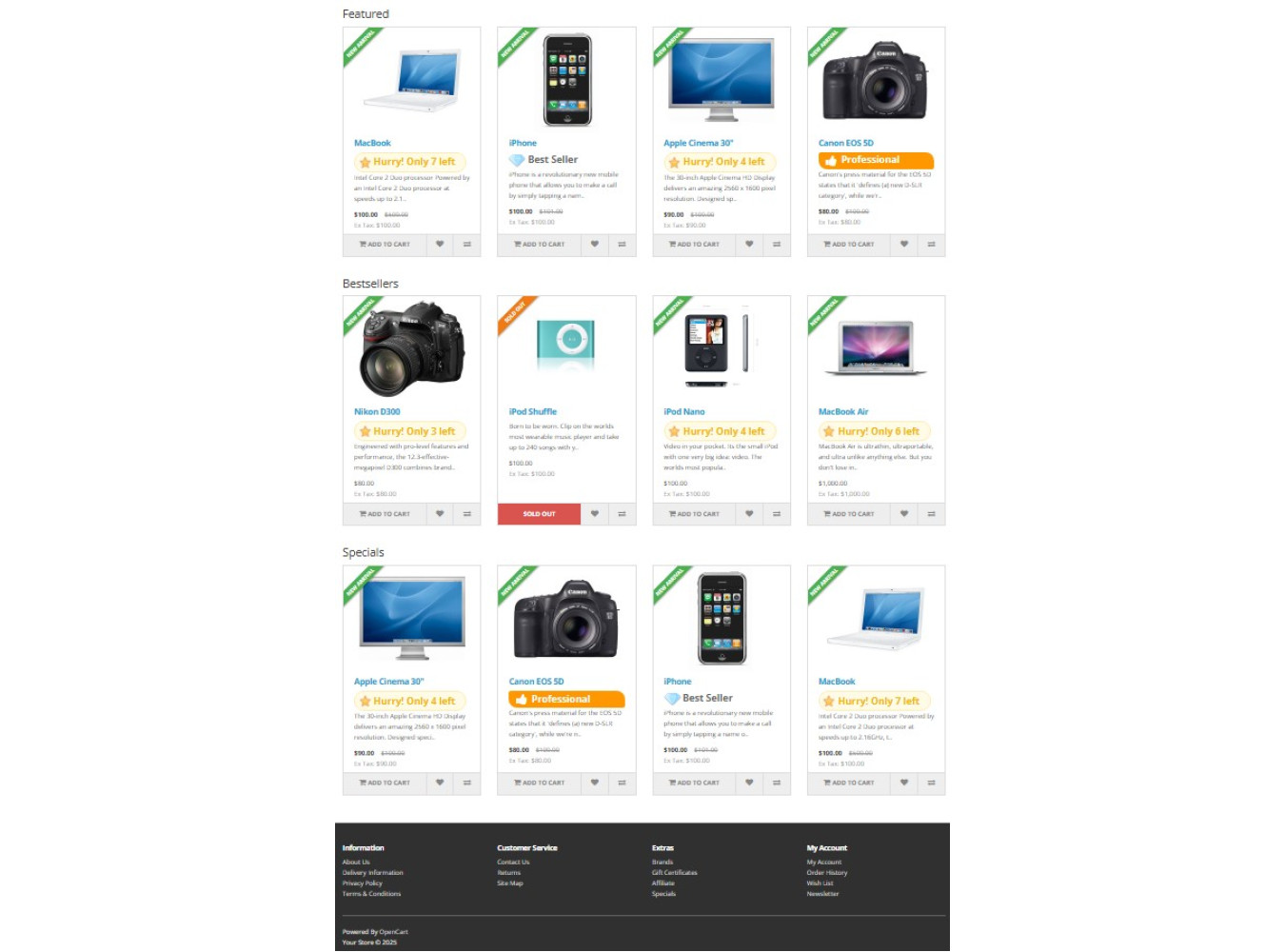Open Nikon D300 product image

point(412,348)
